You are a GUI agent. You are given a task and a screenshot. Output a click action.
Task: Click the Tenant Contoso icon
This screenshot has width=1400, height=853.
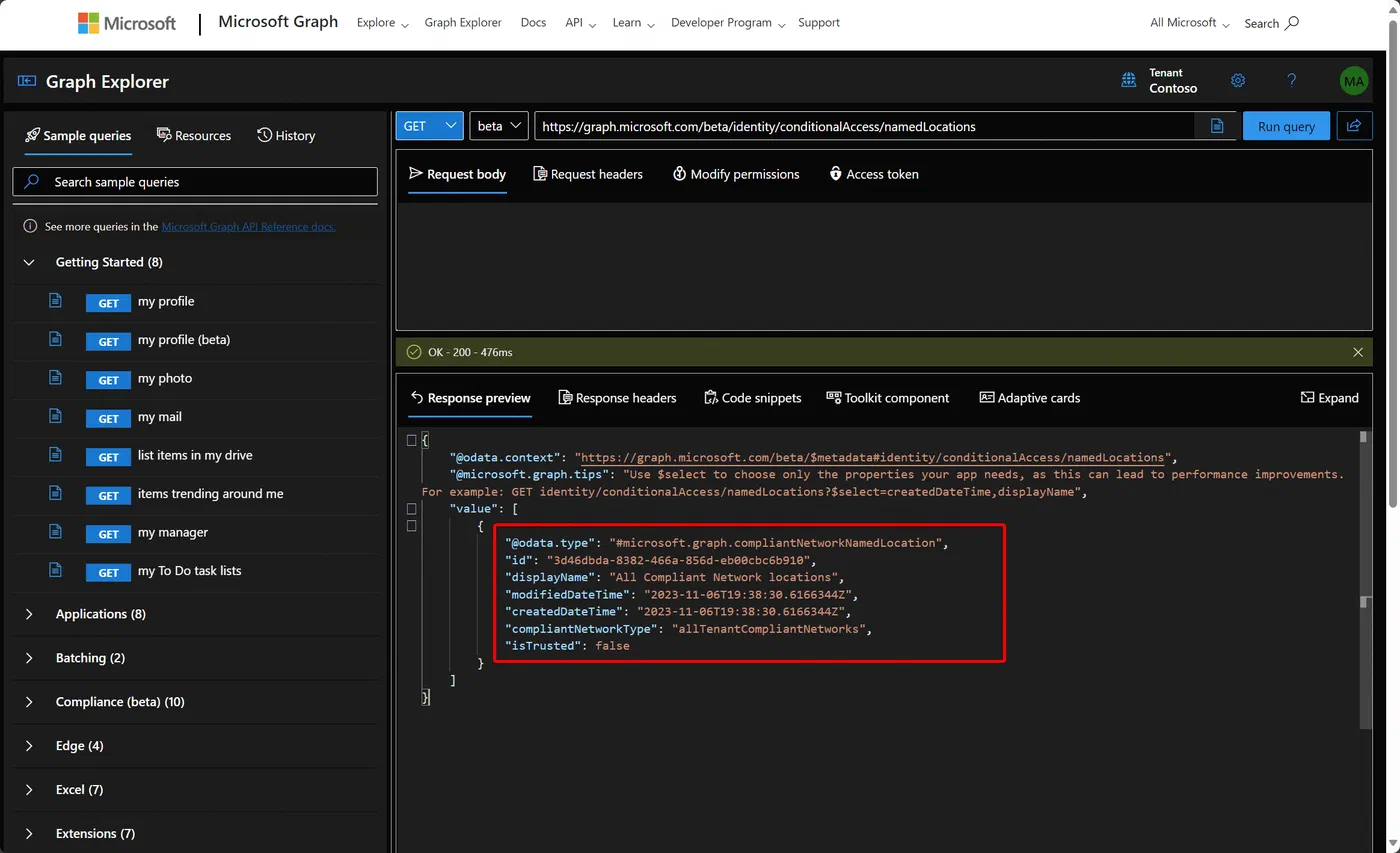click(1129, 81)
